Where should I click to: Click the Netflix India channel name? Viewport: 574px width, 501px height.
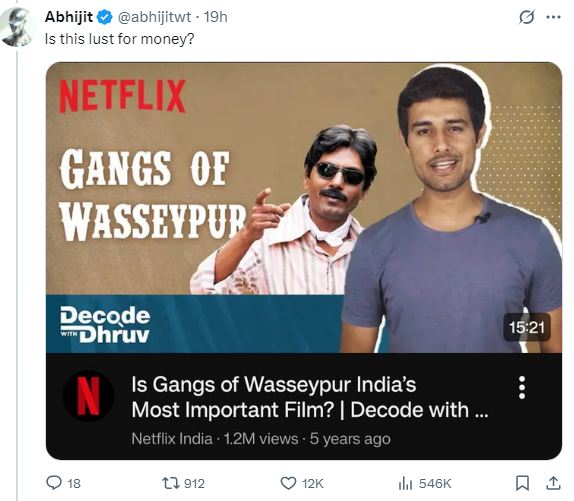point(172,438)
